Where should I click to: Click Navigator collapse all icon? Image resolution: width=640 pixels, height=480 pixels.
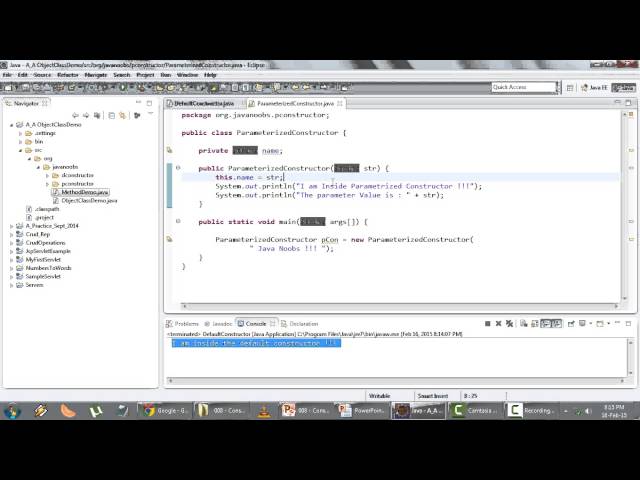111,116
